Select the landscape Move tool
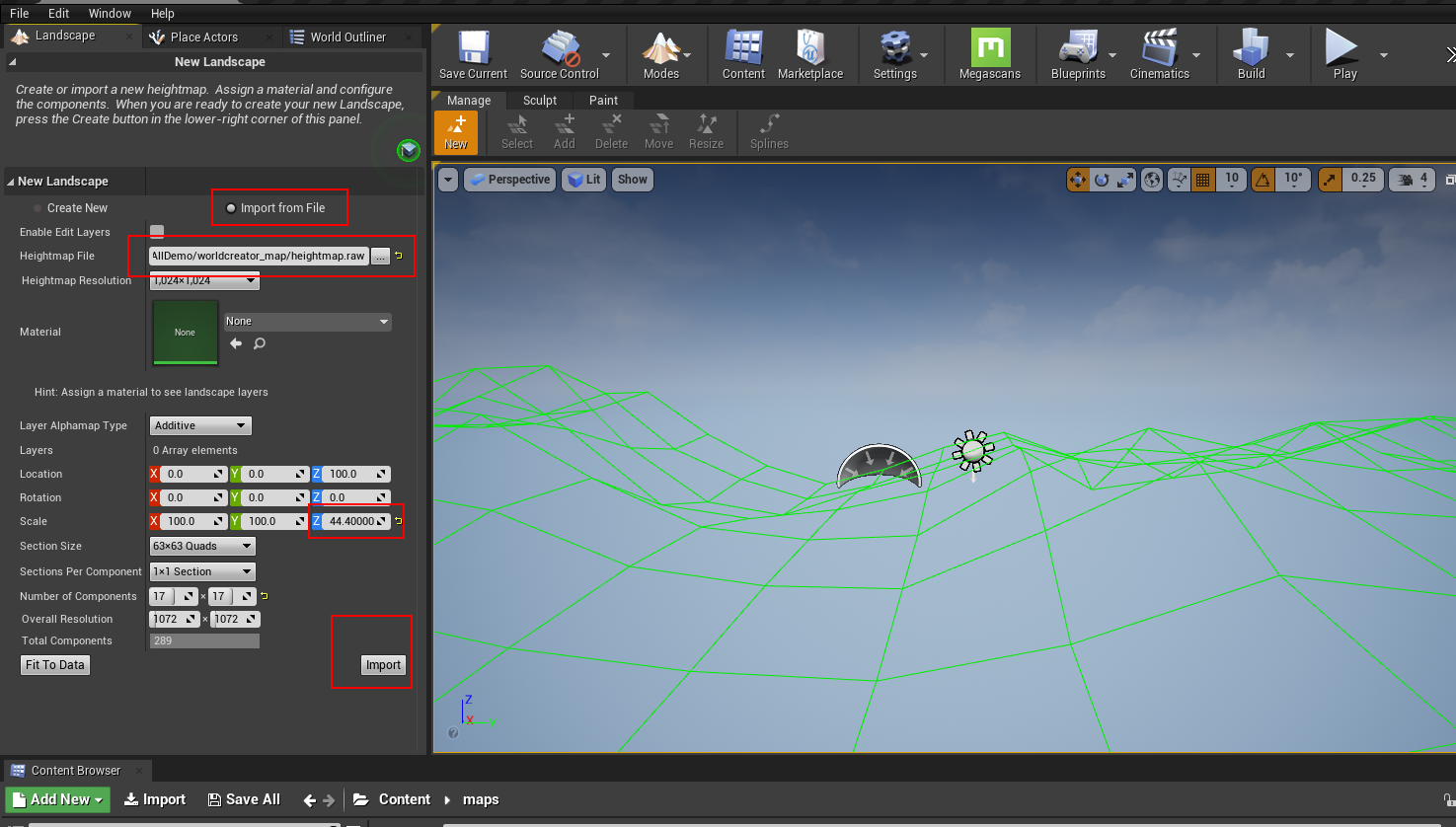Image resolution: width=1456 pixels, height=827 pixels. click(x=658, y=132)
